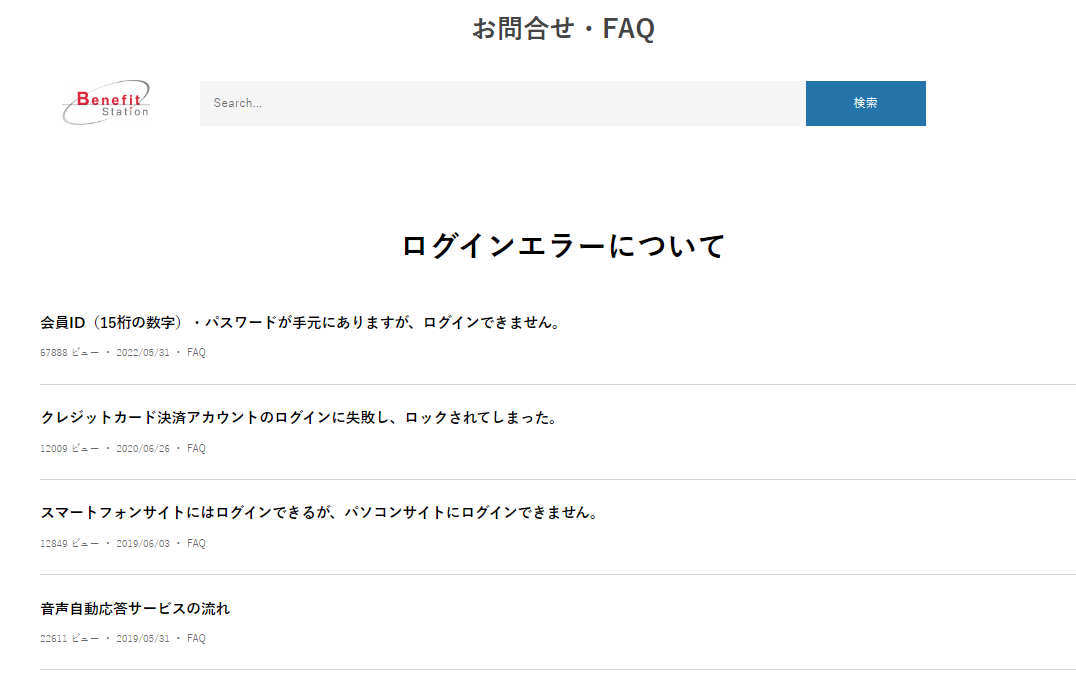
Task: Click the Search... input field
Action: [502, 103]
